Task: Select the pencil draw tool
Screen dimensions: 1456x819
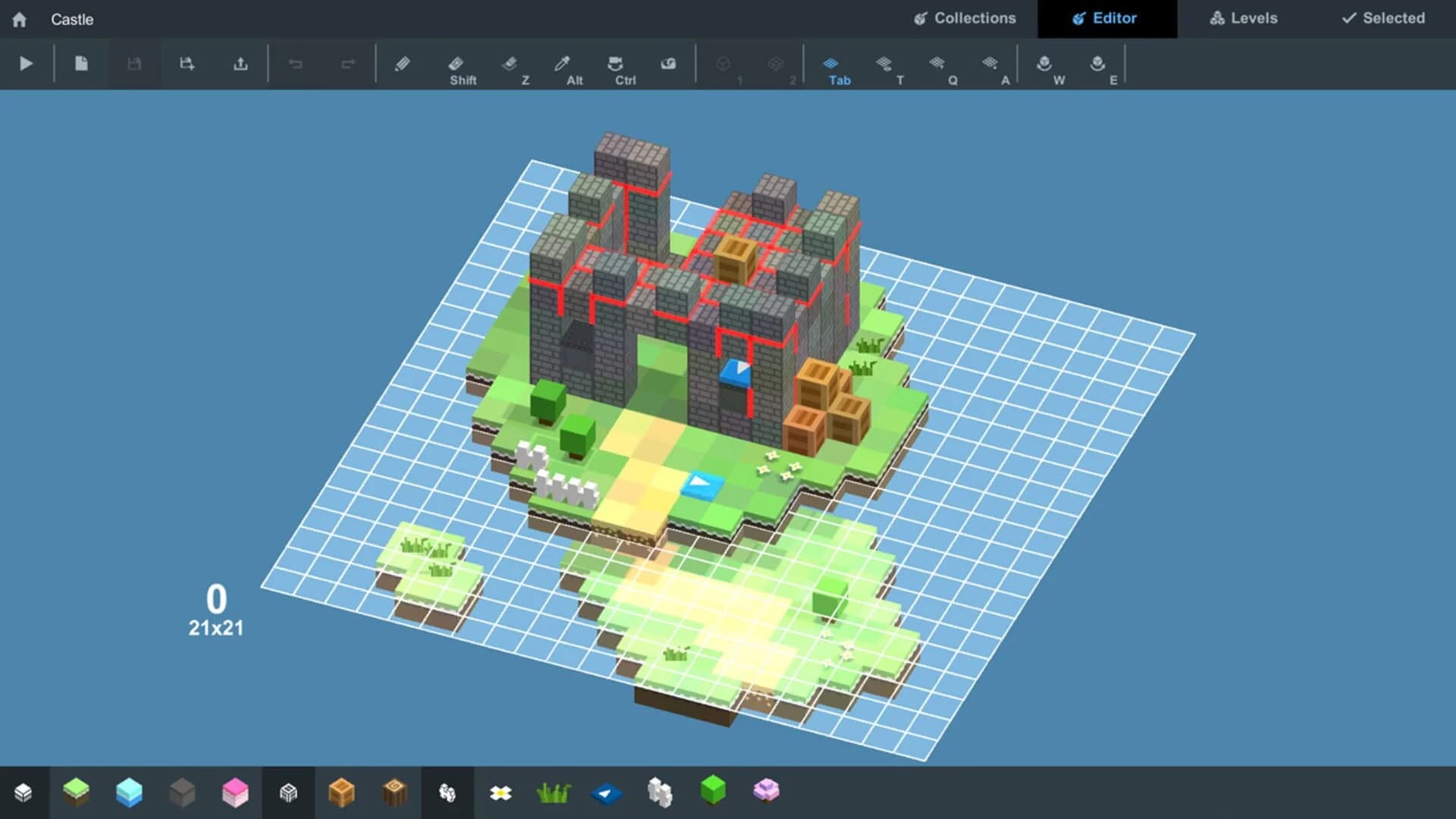Action: [403, 64]
